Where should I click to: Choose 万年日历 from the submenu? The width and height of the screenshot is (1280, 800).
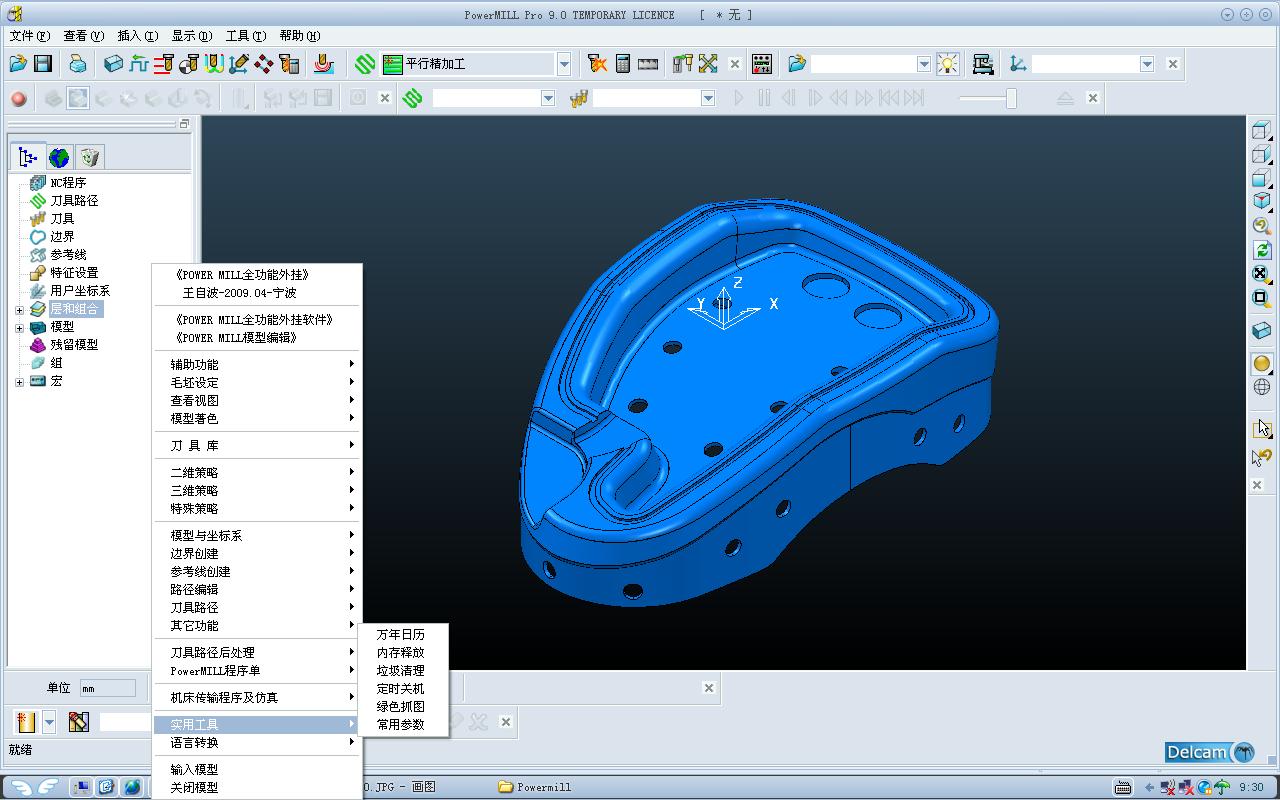[401, 634]
